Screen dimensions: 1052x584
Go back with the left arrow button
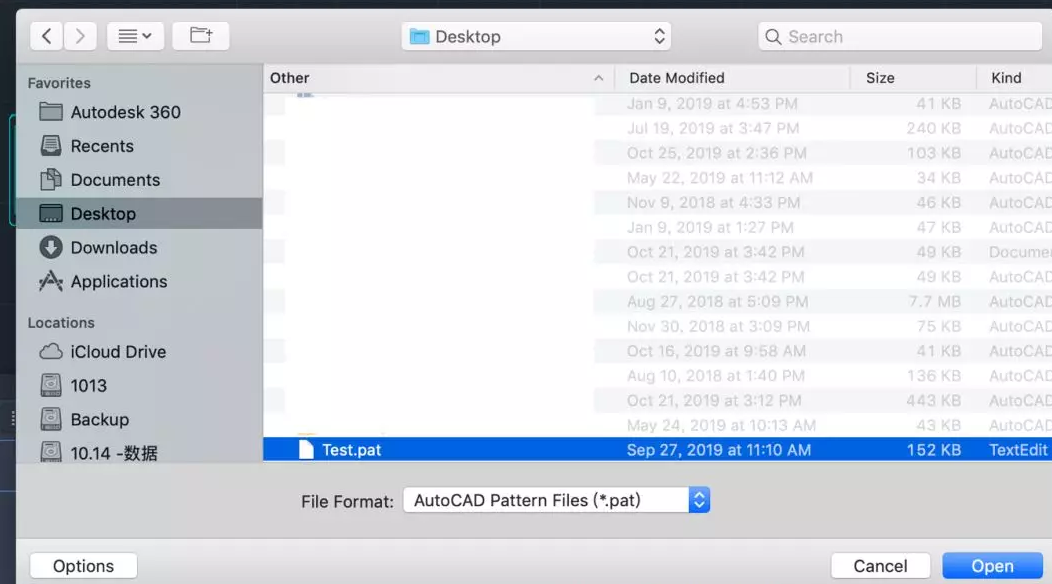[x=46, y=36]
